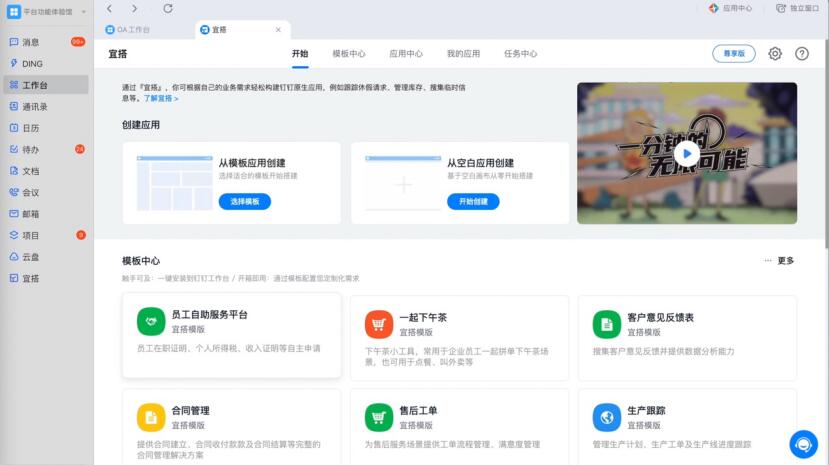
Task: Open 宜搭 in the left sidebar
Action: [x=46, y=278]
